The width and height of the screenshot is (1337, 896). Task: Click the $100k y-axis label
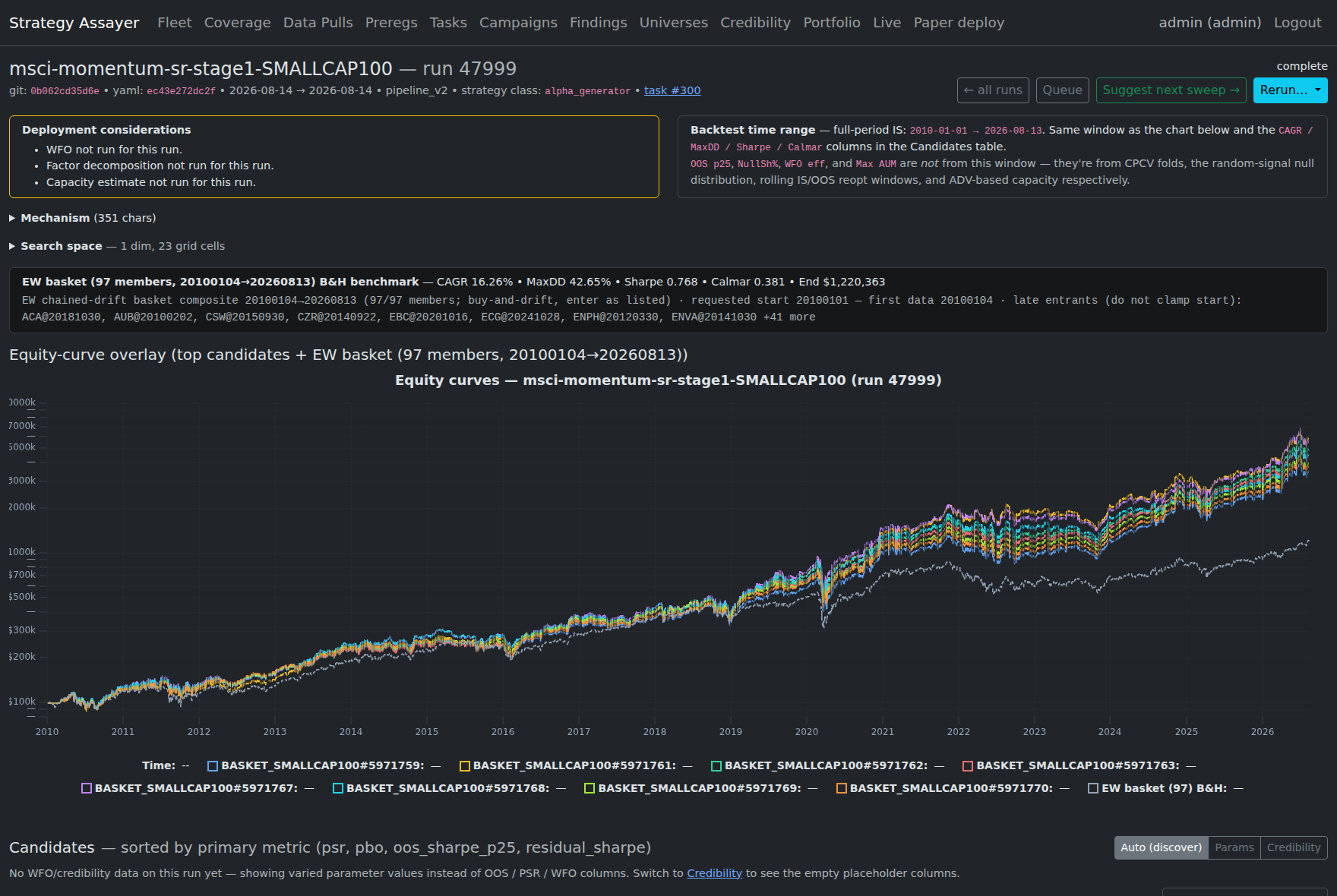click(22, 702)
